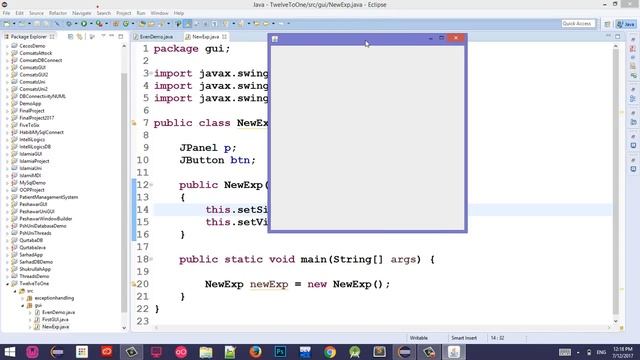
Task: Open the File menu
Action: (x=7, y=13)
